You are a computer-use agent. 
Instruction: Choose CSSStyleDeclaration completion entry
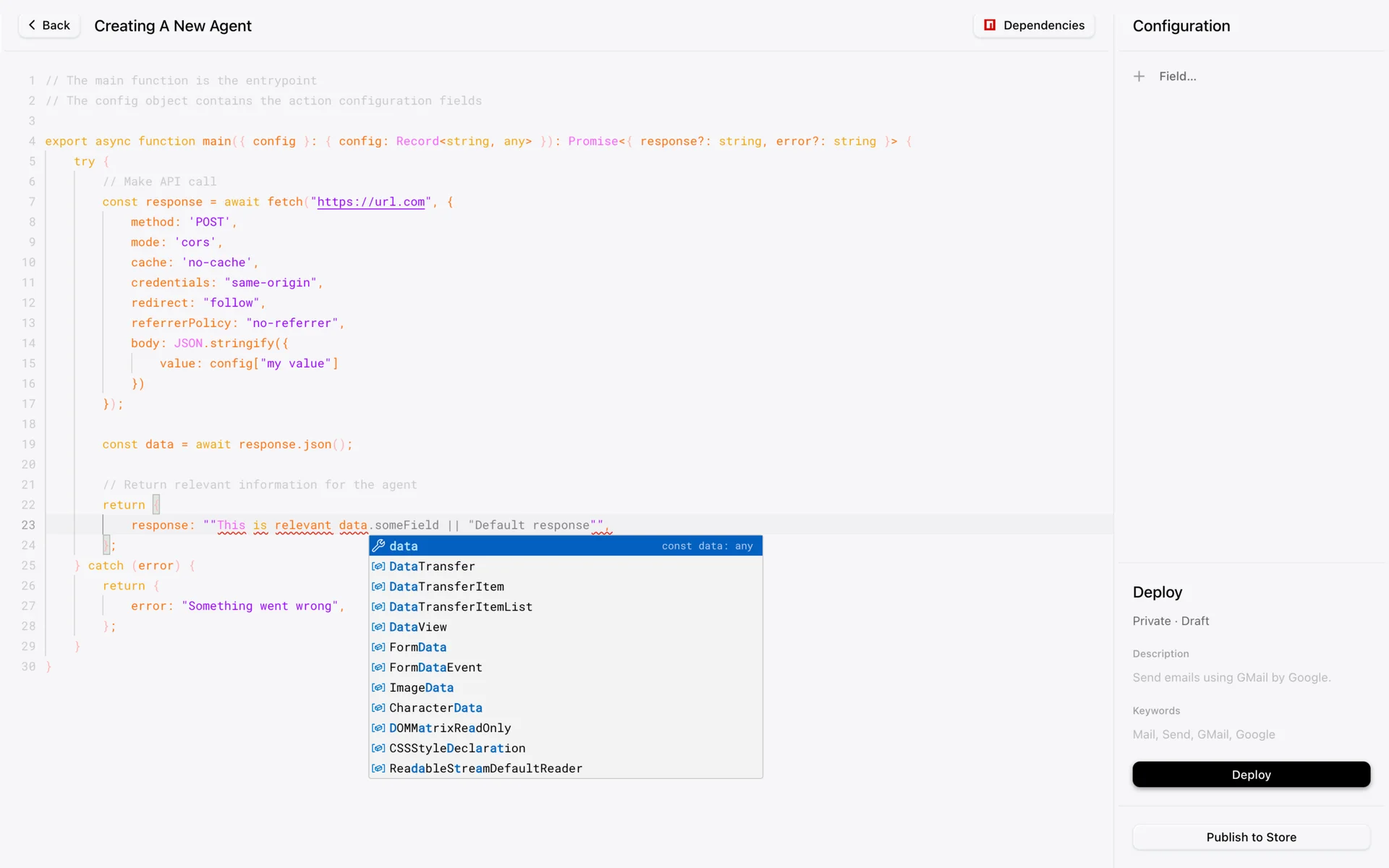pos(457,749)
